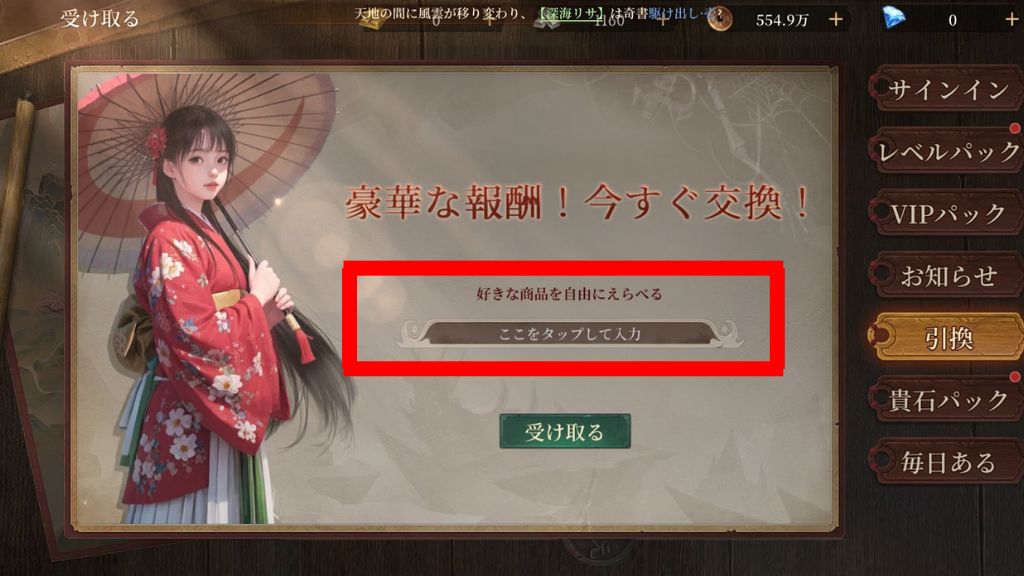The width and height of the screenshot is (1024, 576).
Task: Add coins with plus beside 554.9万
Action: (x=835, y=20)
